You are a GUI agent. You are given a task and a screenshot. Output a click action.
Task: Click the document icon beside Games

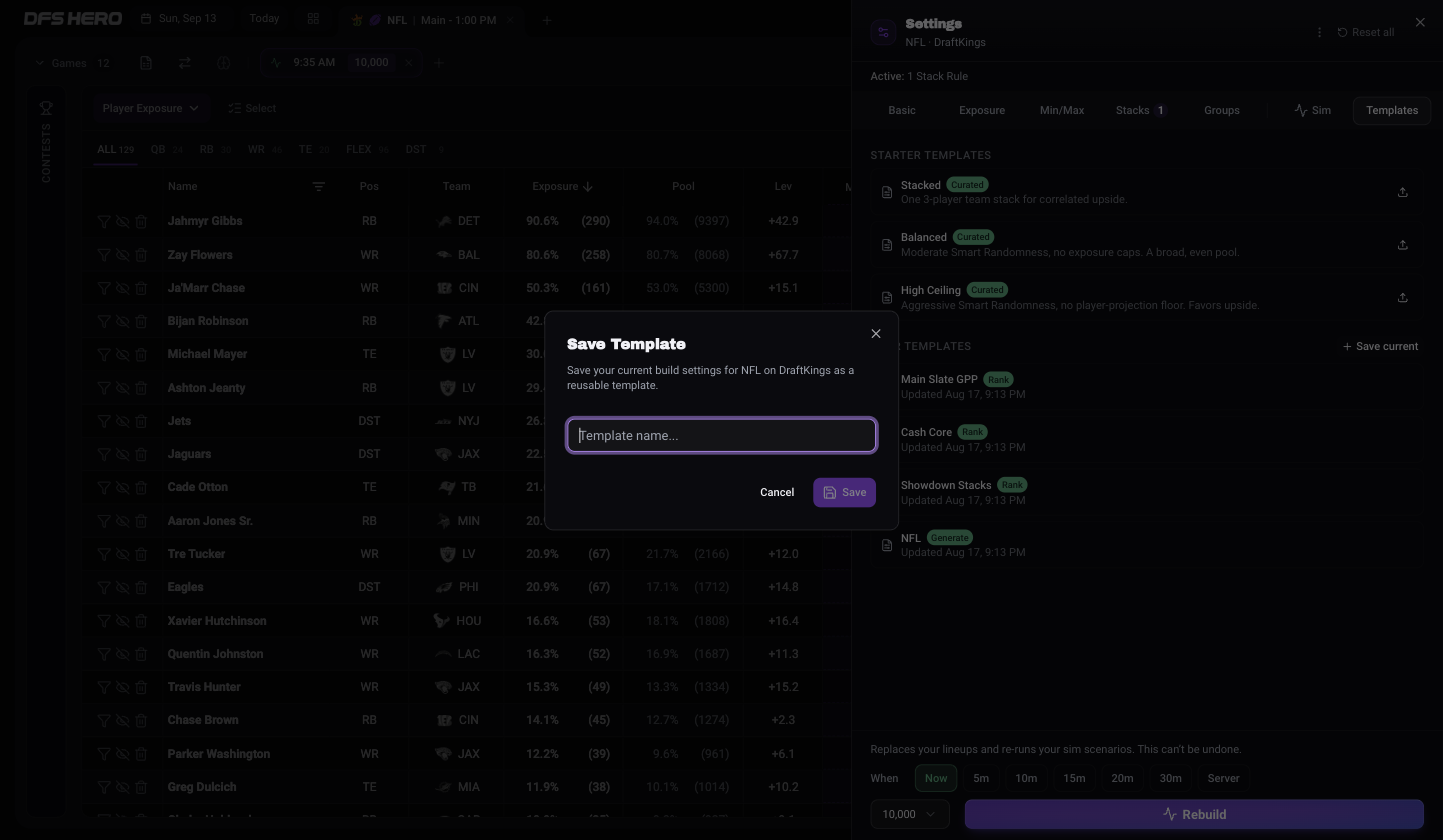click(x=146, y=63)
